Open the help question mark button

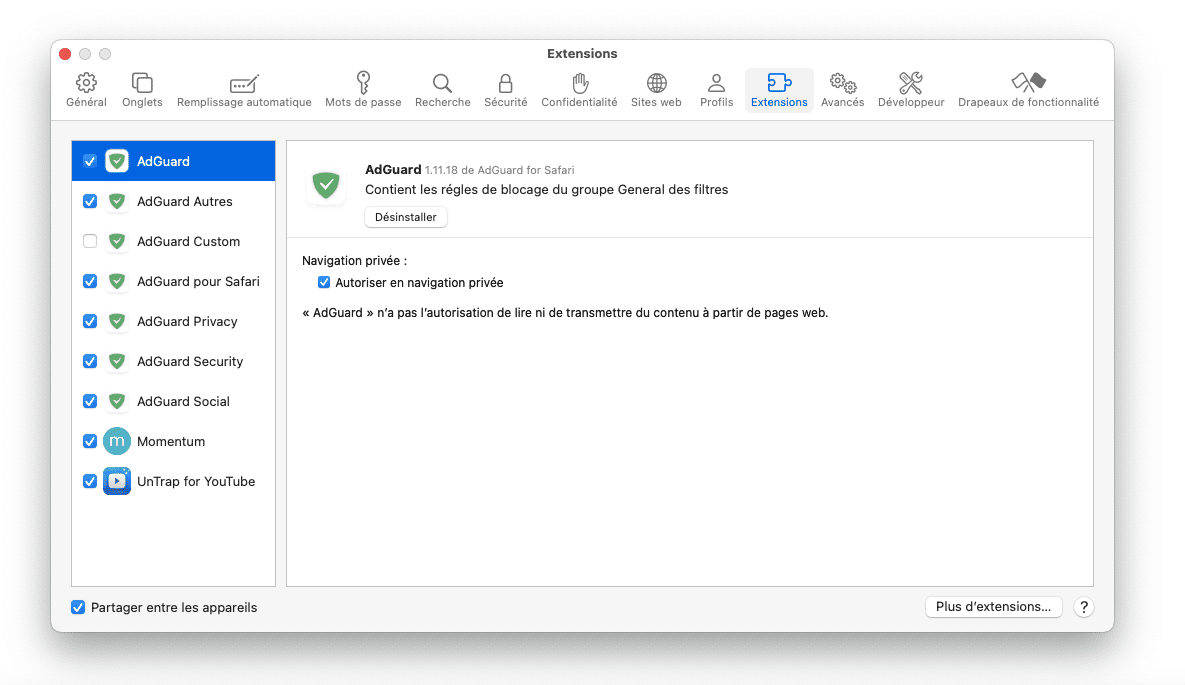(x=1084, y=607)
